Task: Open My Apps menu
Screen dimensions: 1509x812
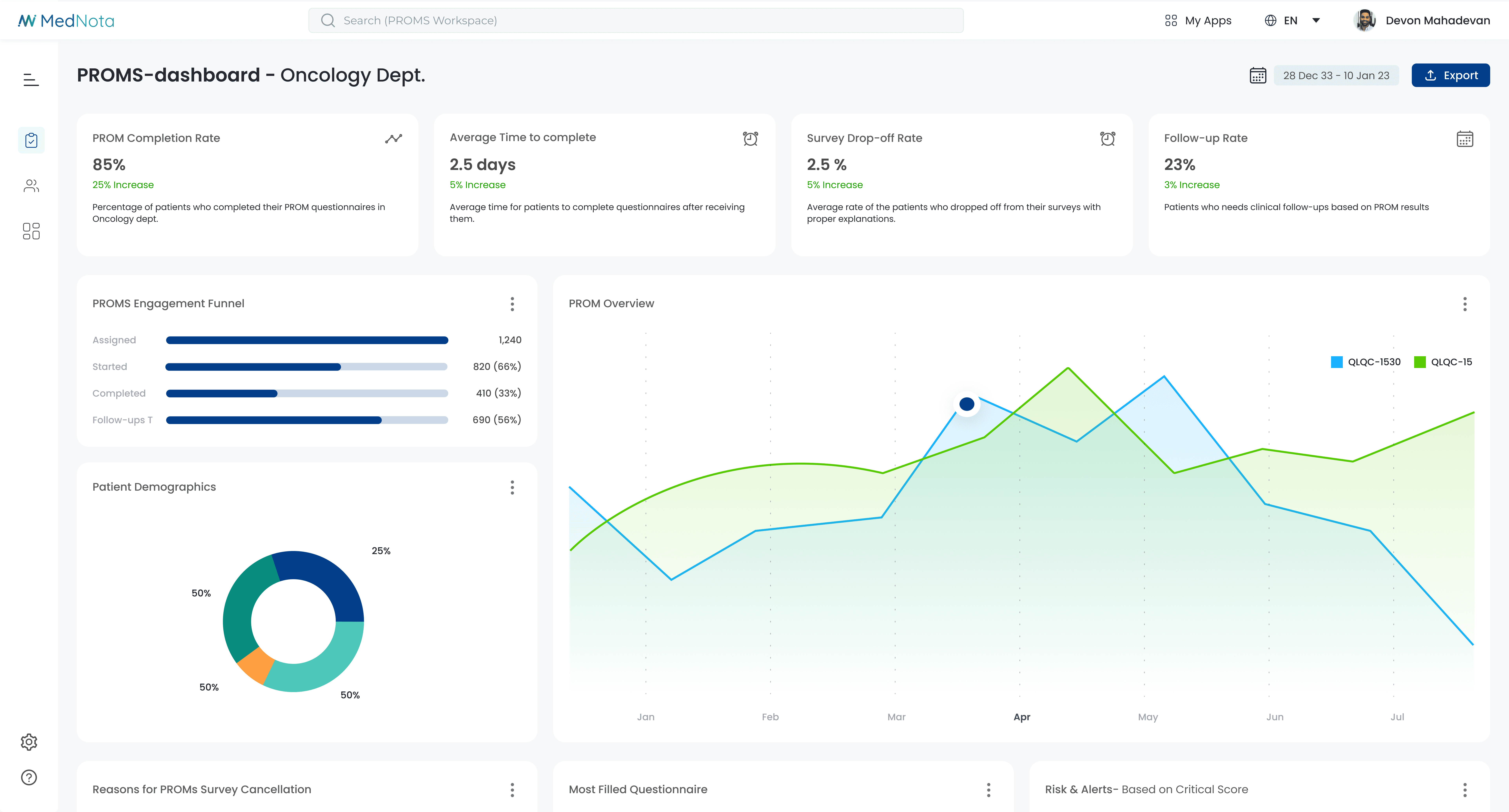Action: tap(1199, 21)
